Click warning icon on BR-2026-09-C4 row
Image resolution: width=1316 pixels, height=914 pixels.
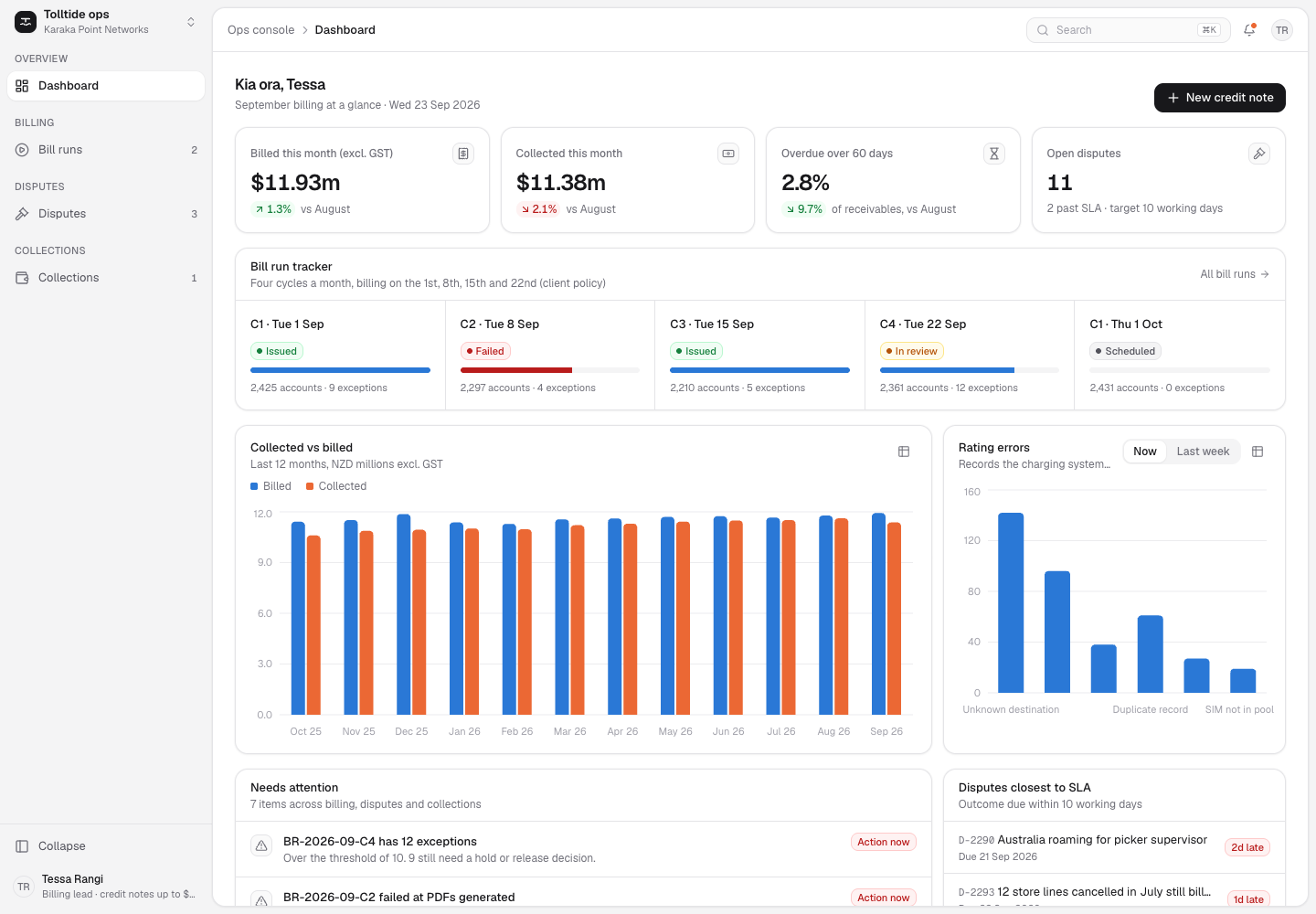[x=261, y=845]
